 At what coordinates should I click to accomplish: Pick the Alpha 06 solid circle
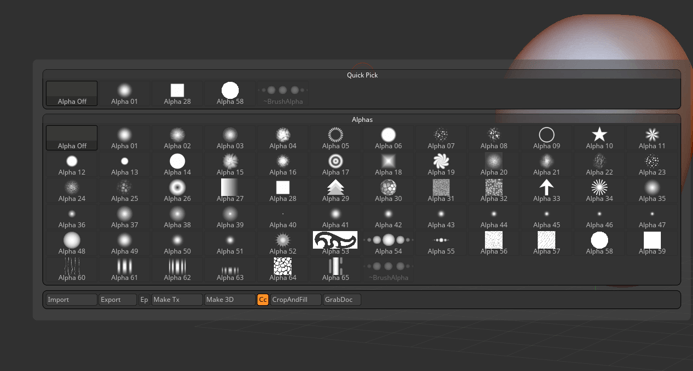pos(388,138)
